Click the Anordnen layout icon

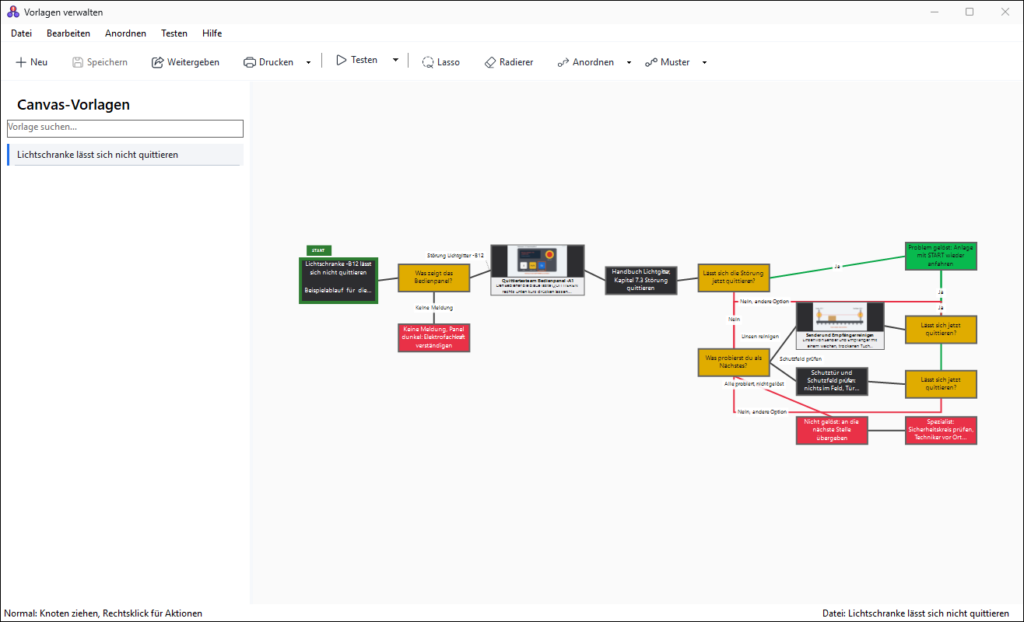pos(563,62)
